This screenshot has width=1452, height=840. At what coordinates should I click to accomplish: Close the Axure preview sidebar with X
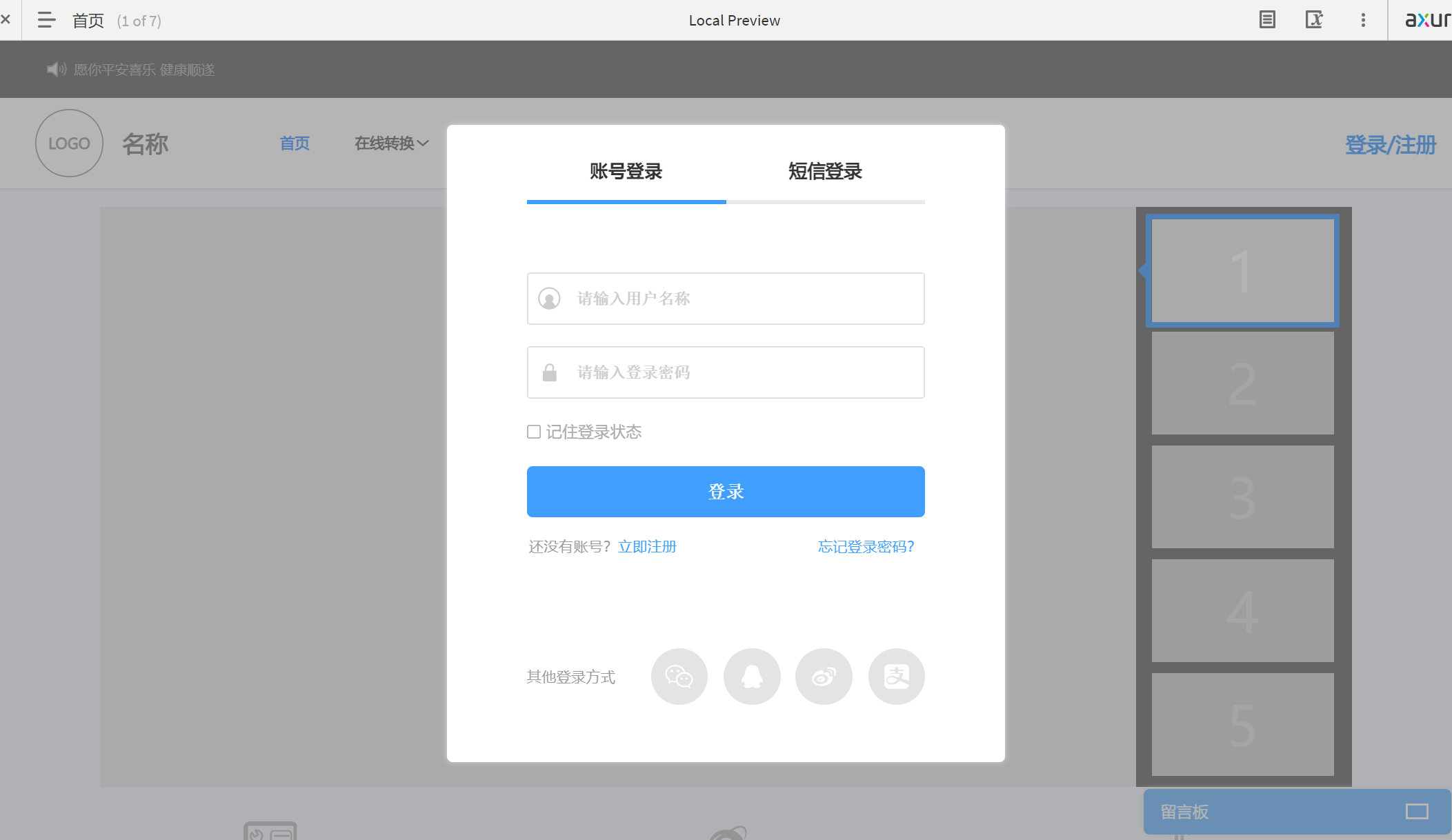6,20
